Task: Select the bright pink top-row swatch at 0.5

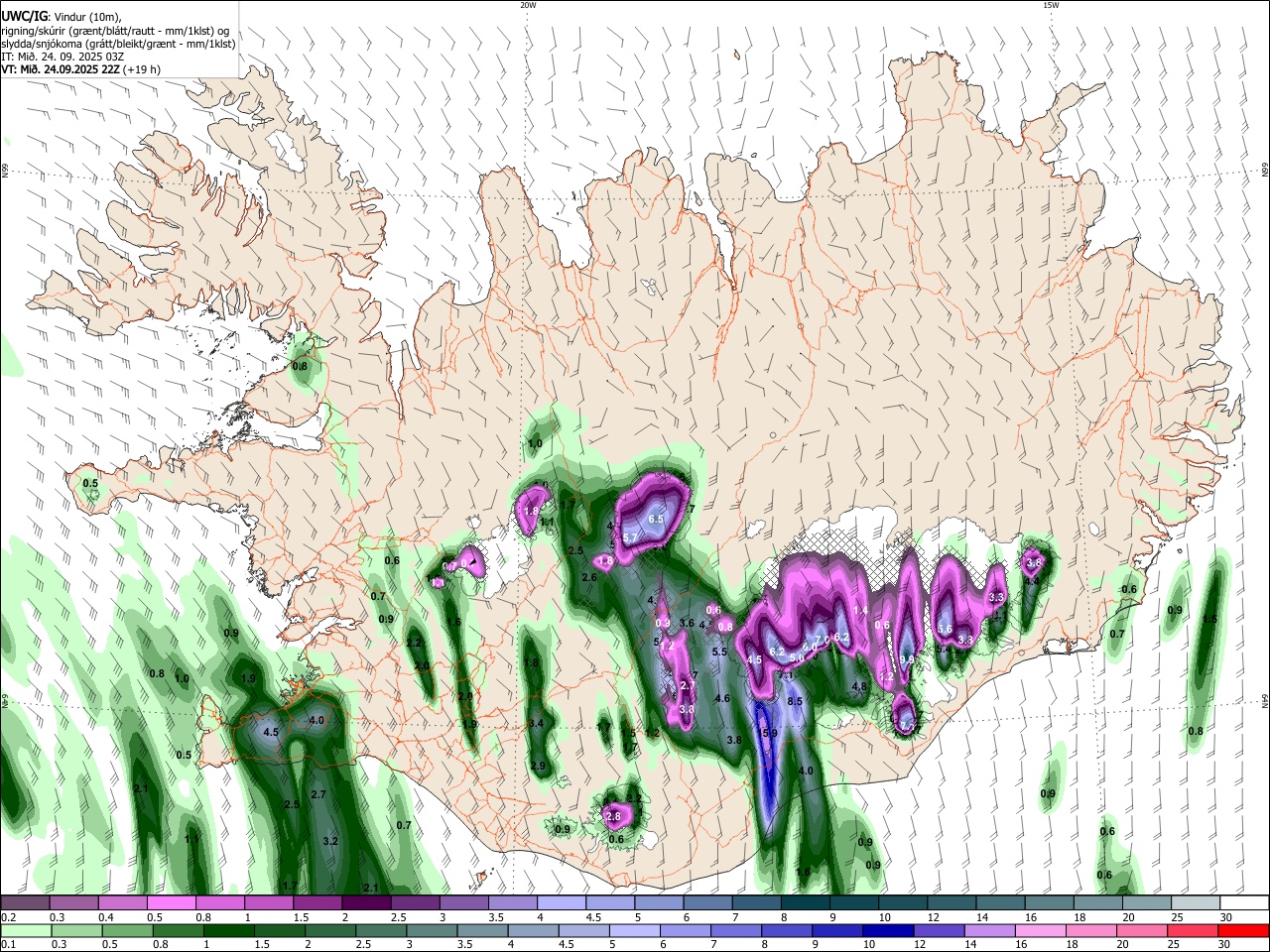Action: tap(172, 903)
